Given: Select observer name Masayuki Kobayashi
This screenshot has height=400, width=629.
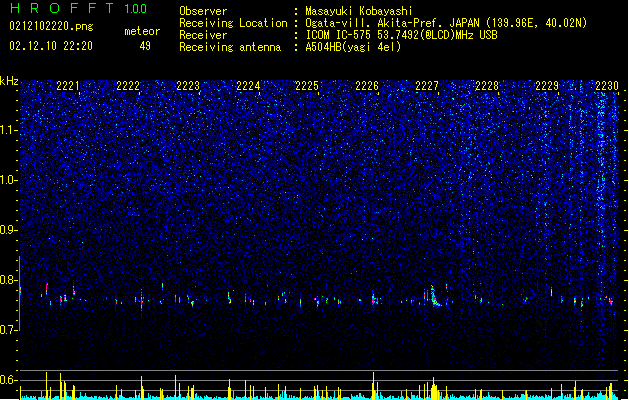Looking at the screenshot, I should click(359, 11).
